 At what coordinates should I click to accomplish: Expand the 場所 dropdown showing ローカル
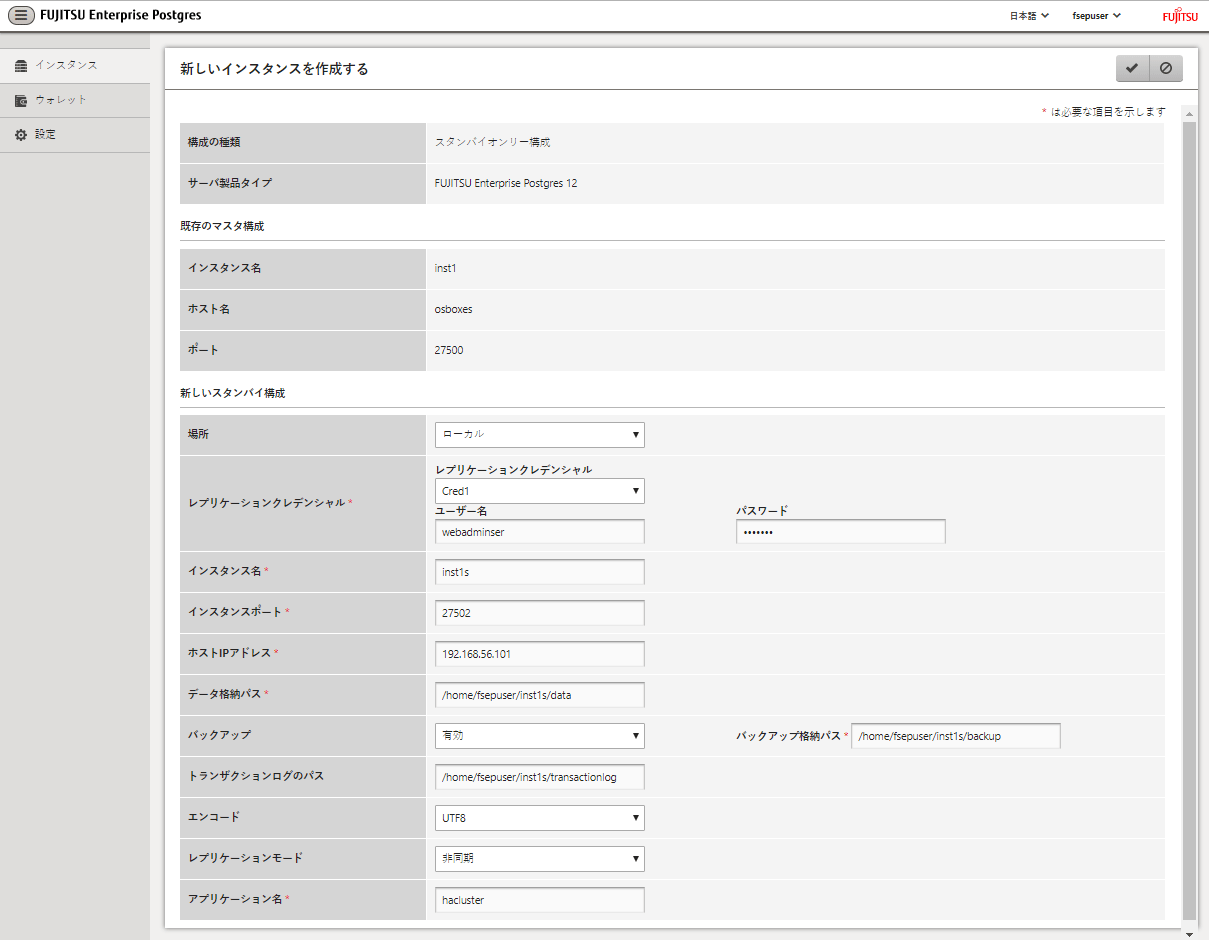539,435
